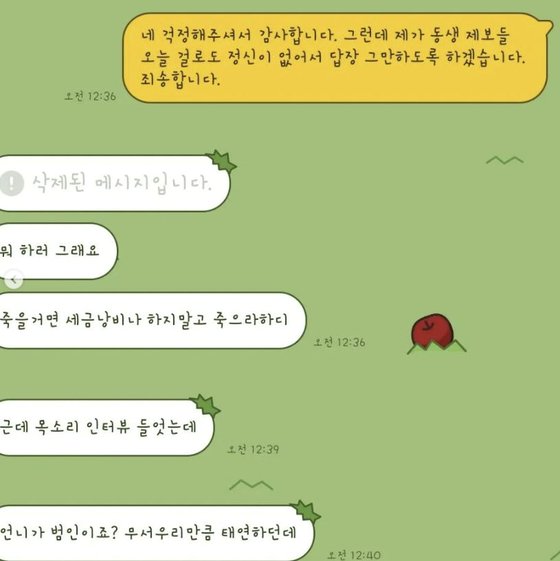Click the 오전 12:36 timestamp beside yellow bubble
Image resolution: width=560 pixels, height=561 pixels.
pos(90,96)
